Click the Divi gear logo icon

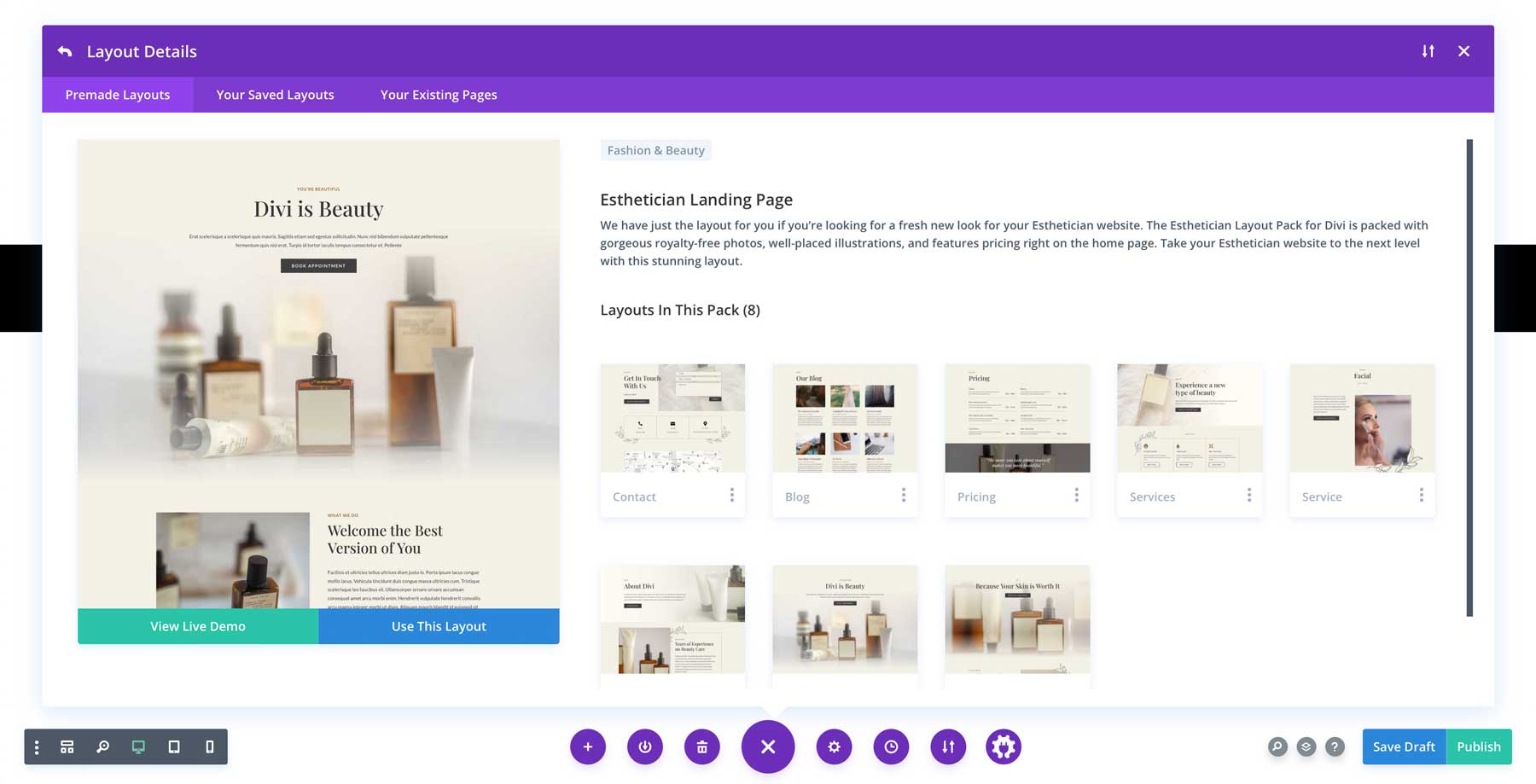coord(1004,746)
